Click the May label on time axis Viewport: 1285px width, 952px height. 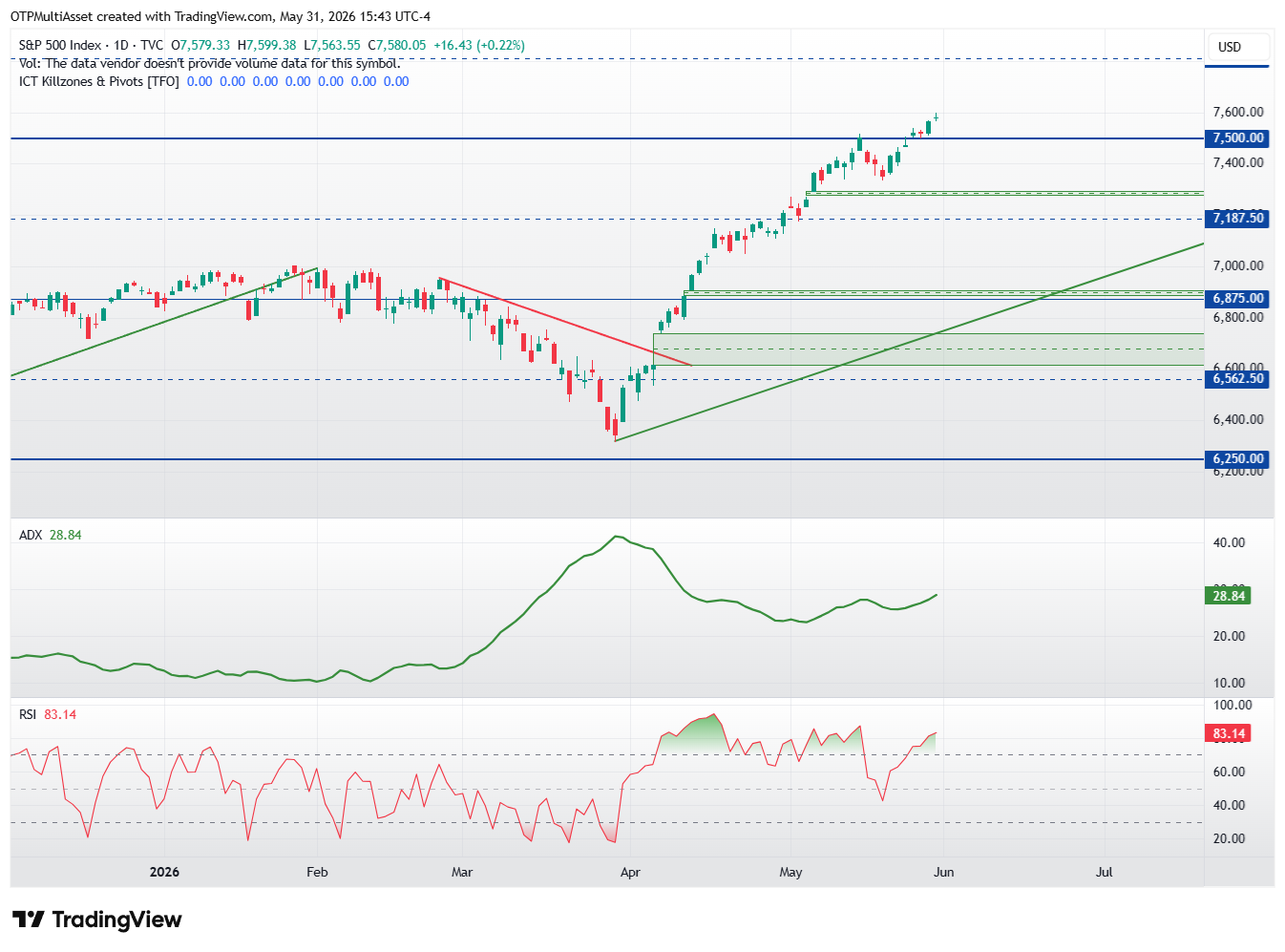click(x=790, y=872)
